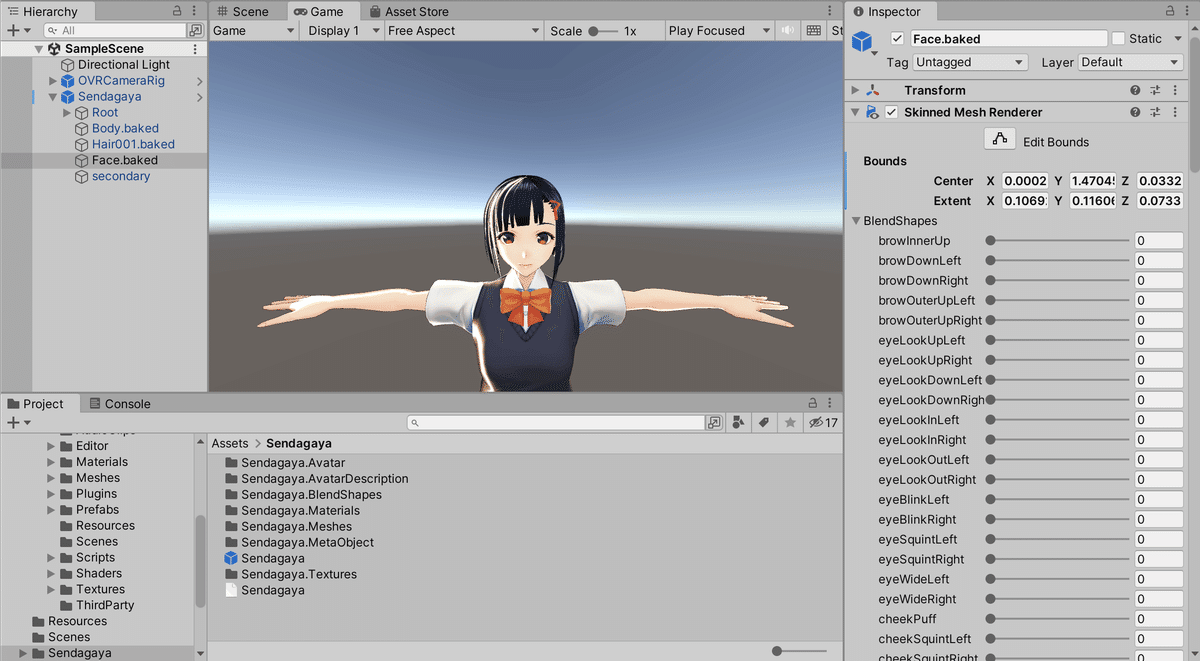
Task: Open Transform component presets icon
Action: pyautogui.click(x=1155, y=90)
